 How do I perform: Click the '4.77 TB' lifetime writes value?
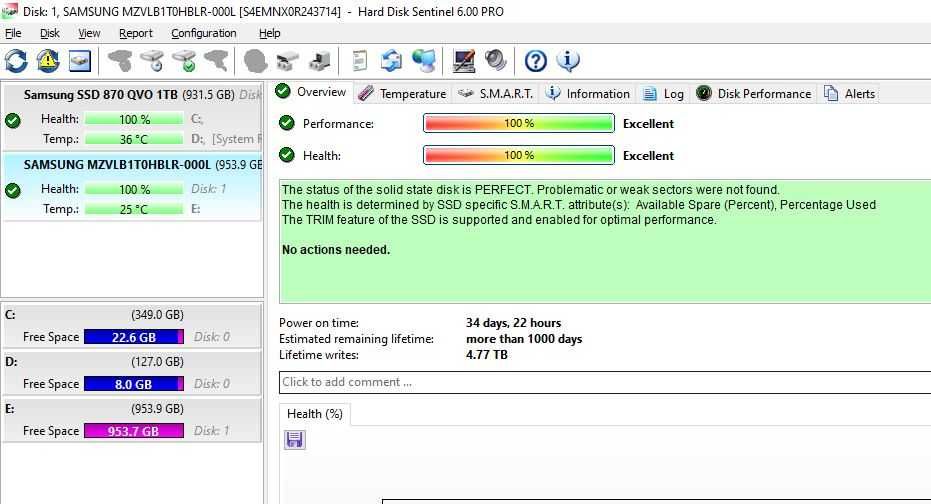[486, 355]
